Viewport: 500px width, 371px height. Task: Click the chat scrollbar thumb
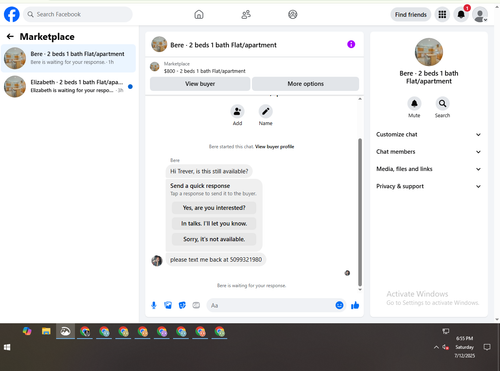[360, 212]
